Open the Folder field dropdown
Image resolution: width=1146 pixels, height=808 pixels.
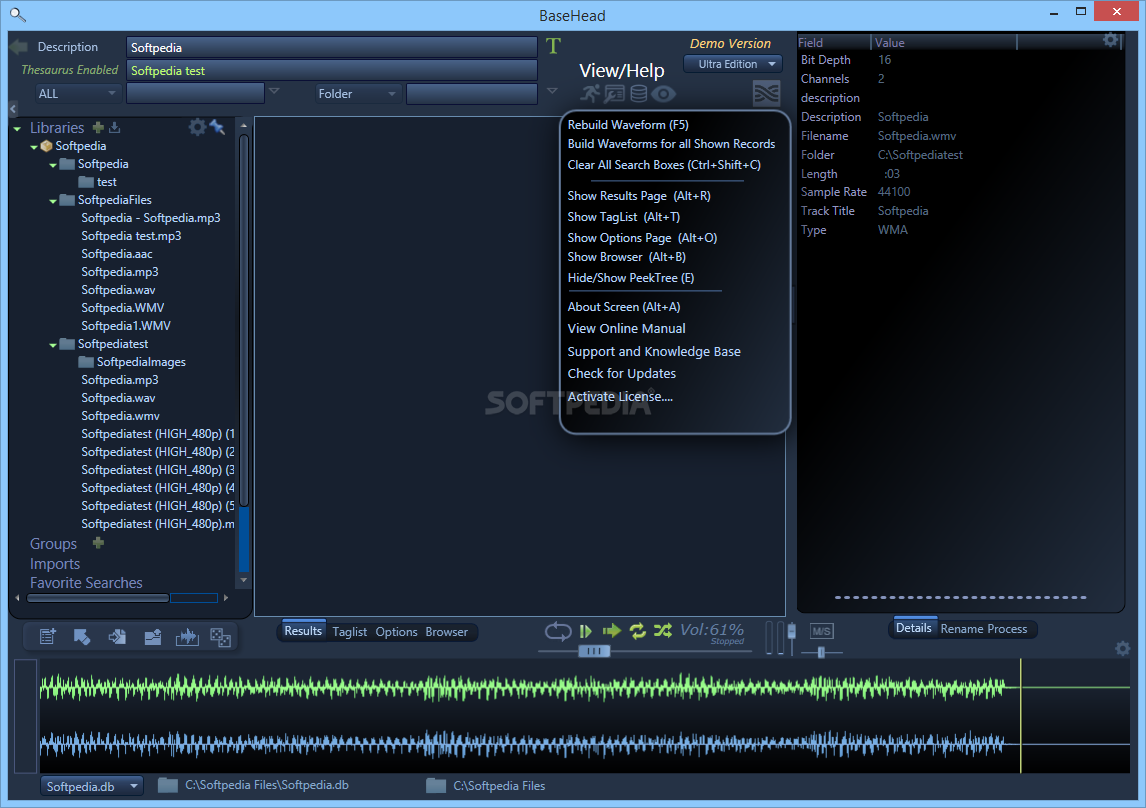click(357, 94)
